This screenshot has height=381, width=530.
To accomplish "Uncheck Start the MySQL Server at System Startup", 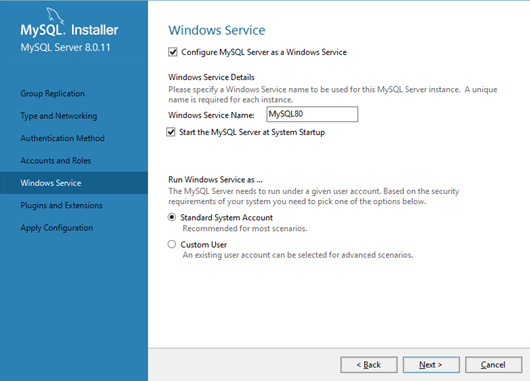I will [x=171, y=132].
